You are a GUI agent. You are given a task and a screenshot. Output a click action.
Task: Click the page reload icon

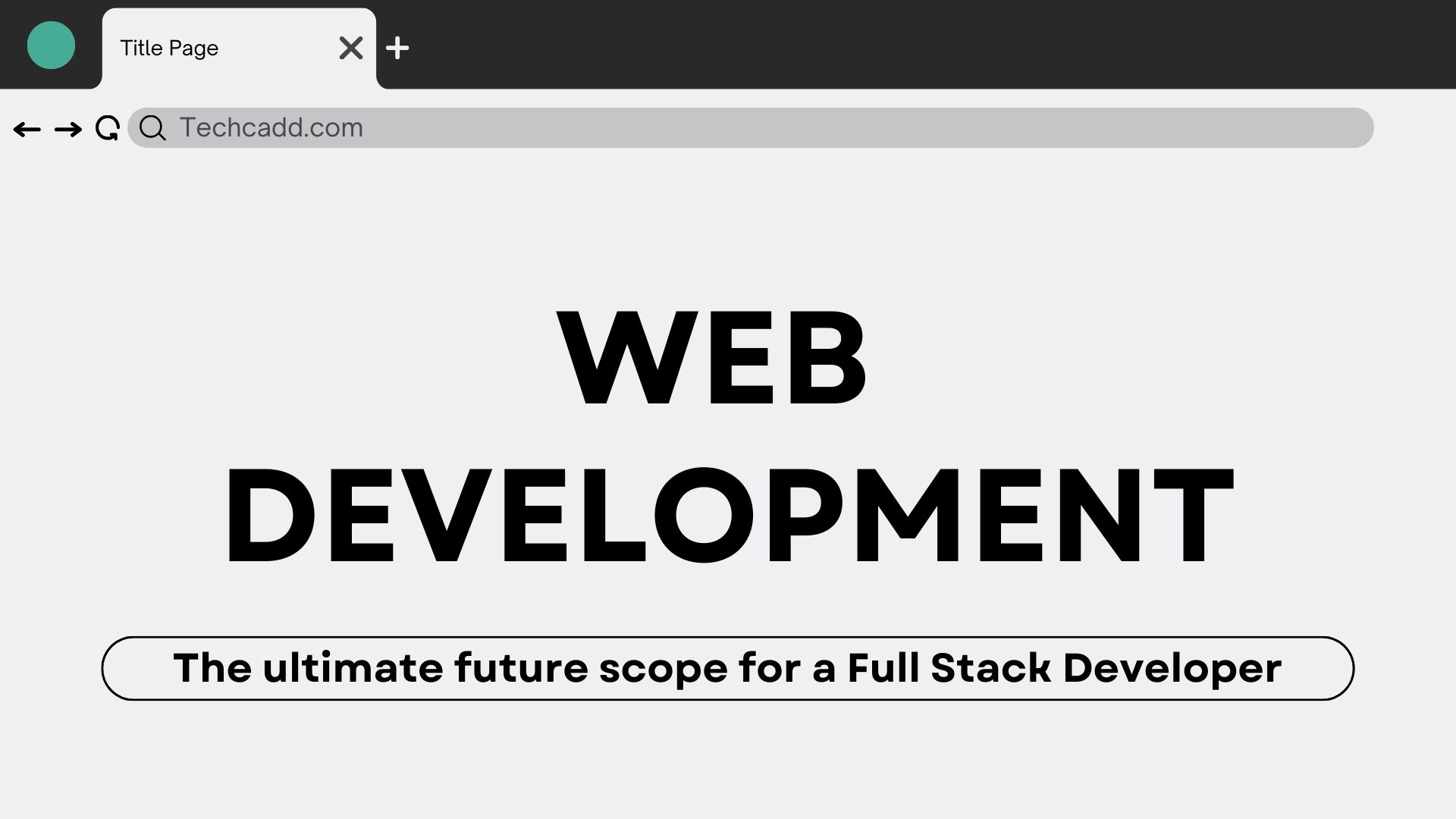[x=107, y=128]
